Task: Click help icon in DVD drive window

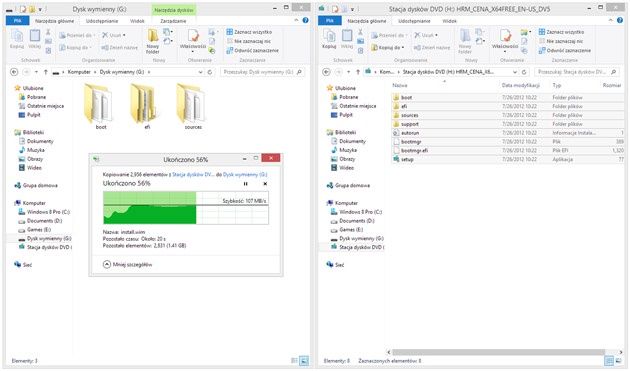Action: tap(620, 20)
